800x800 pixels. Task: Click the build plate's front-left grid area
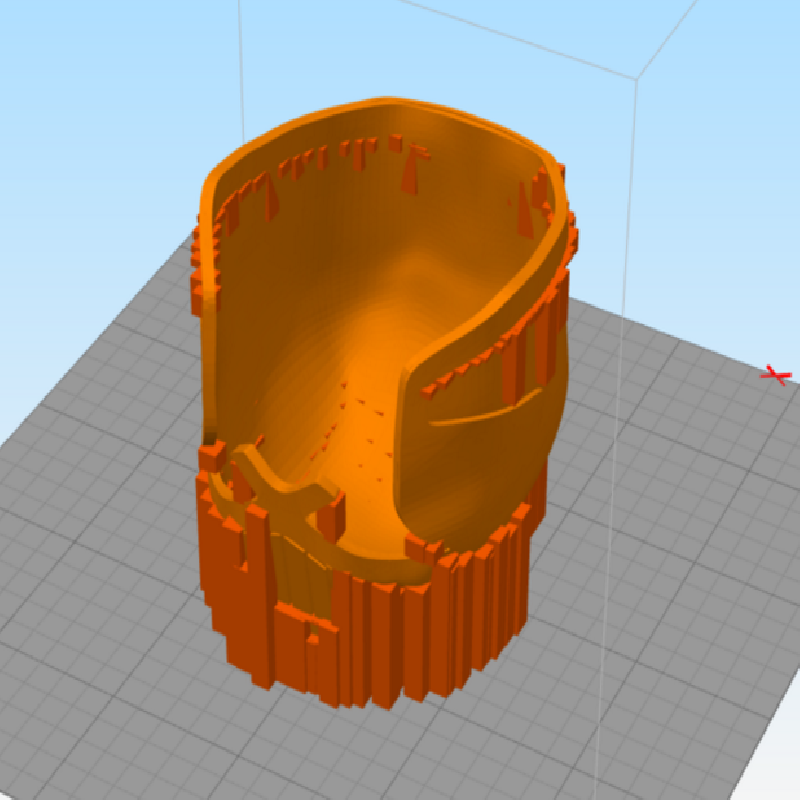(x=100, y=600)
